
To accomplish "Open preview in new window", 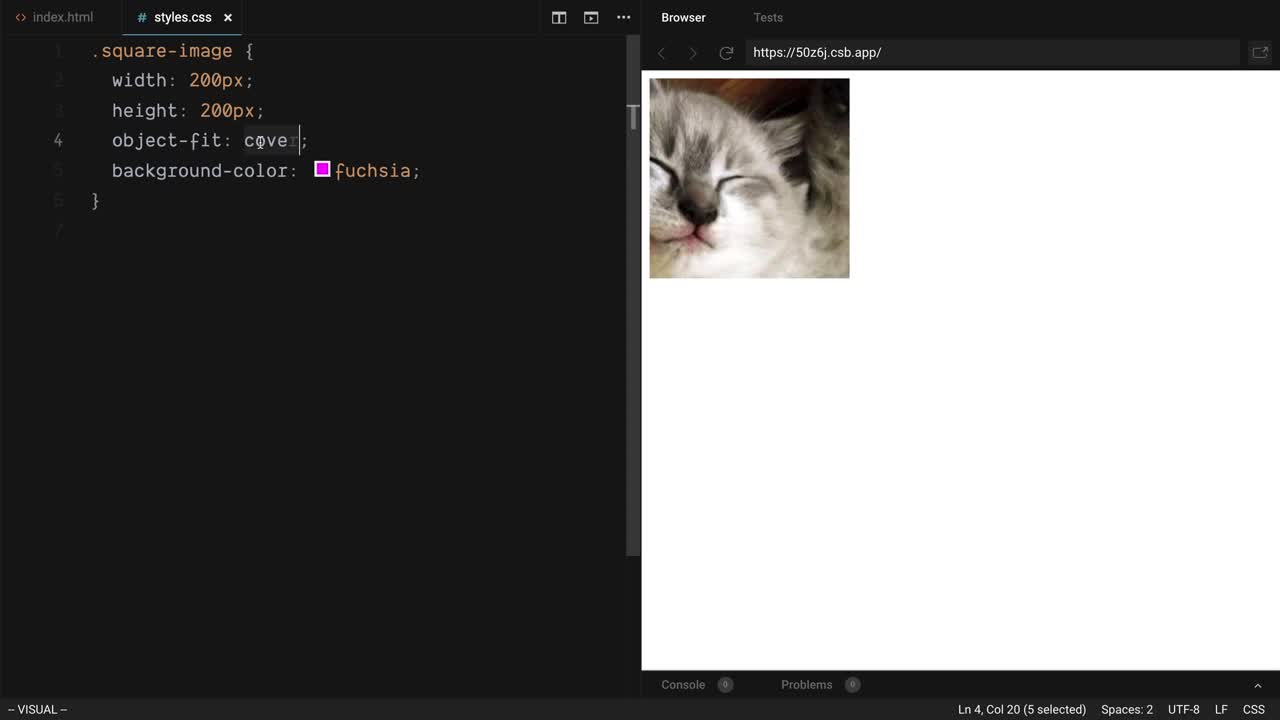I will click(1259, 53).
